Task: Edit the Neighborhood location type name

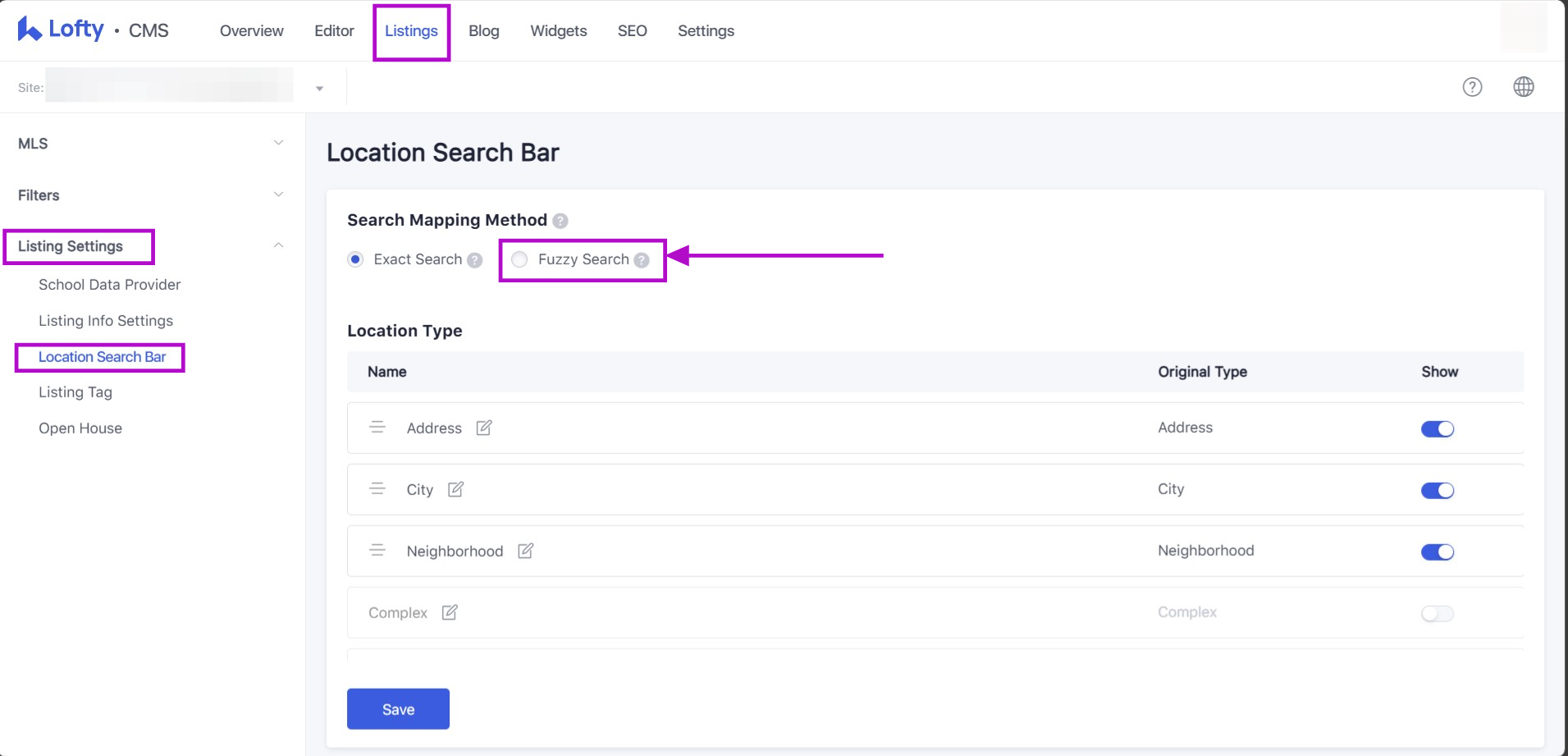Action: [525, 551]
